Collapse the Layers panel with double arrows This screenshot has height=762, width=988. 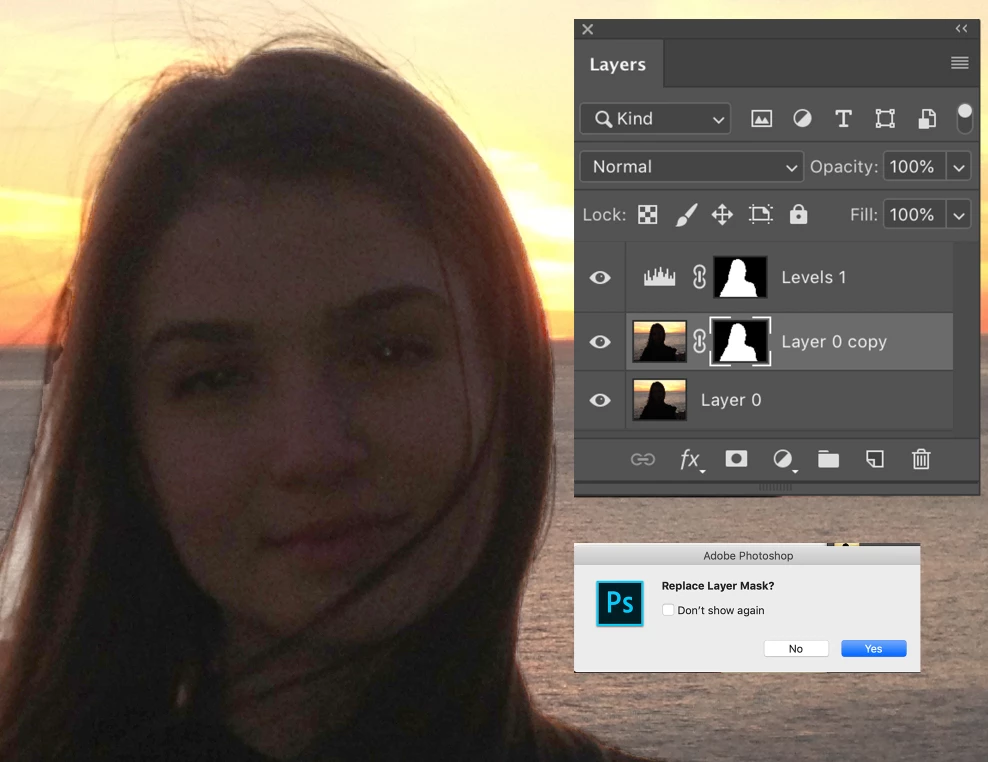click(962, 28)
